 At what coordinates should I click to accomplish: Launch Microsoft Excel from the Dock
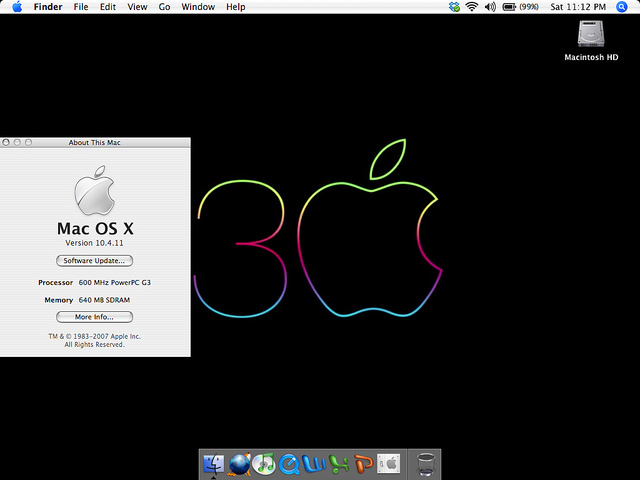click(339, 464)
